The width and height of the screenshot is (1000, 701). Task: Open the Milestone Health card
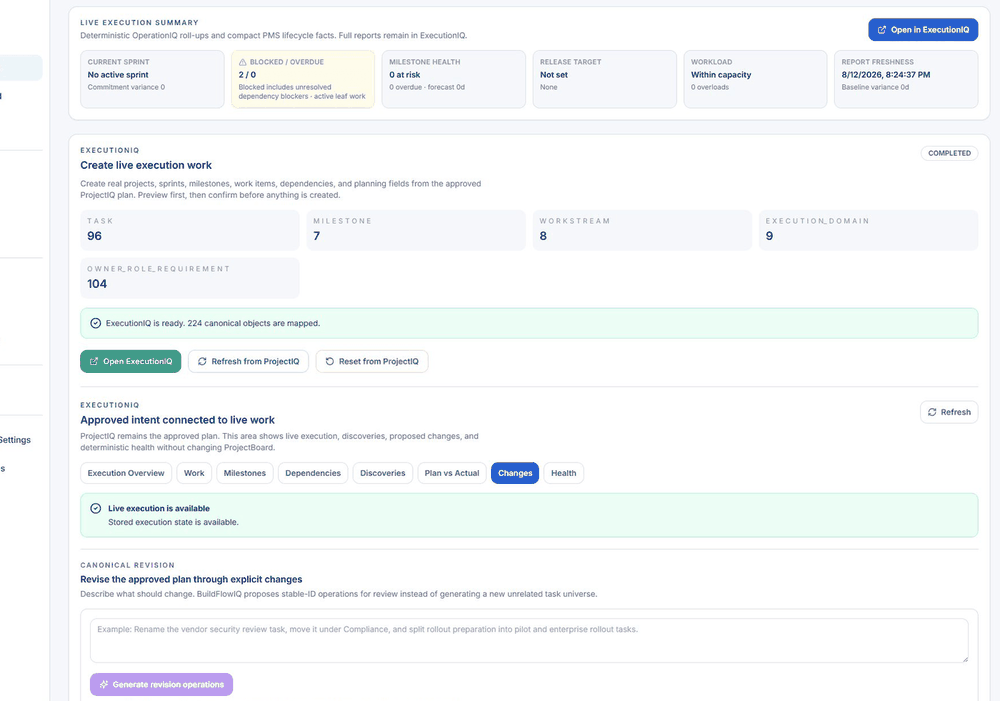tap(453, 79)
